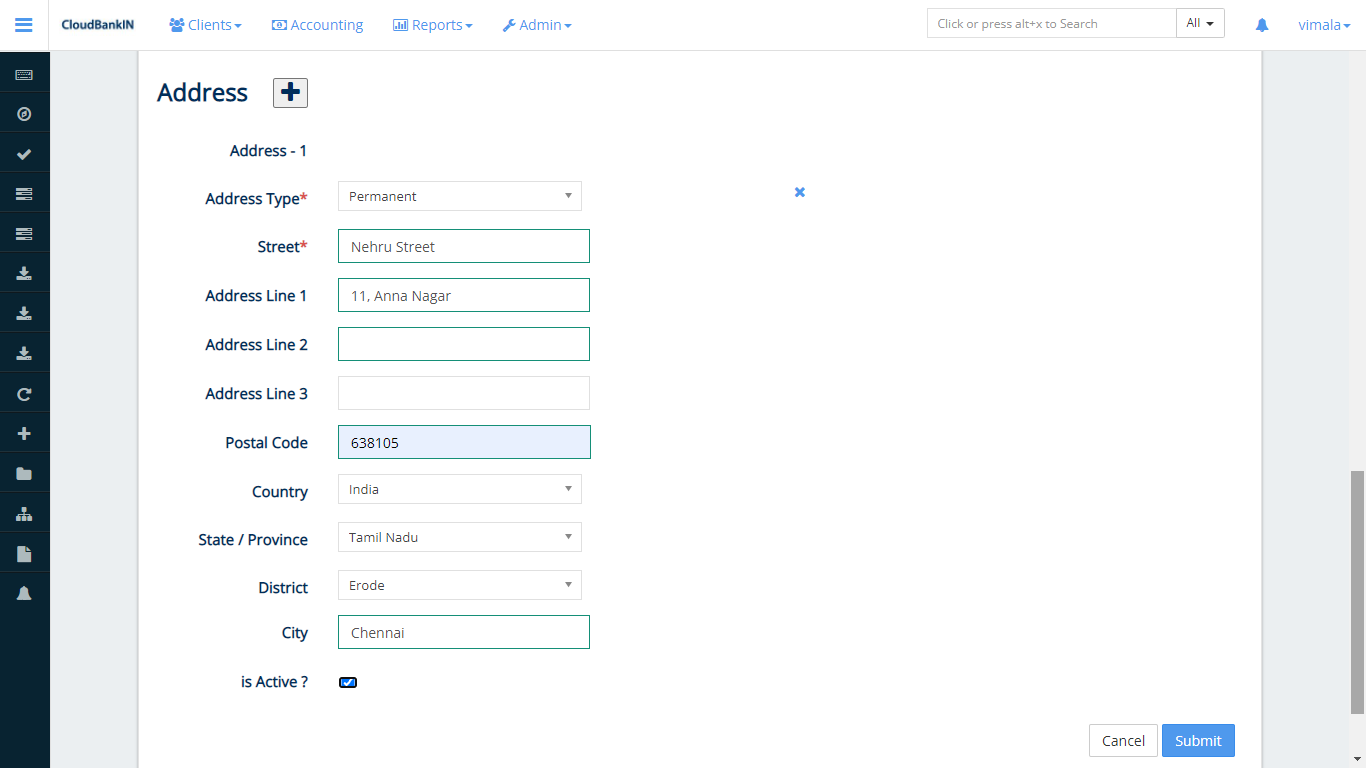Screen dimensions: 1366x768
Task: Uncheck the 'is Active ?' checkbox
Action: (347, 681)
